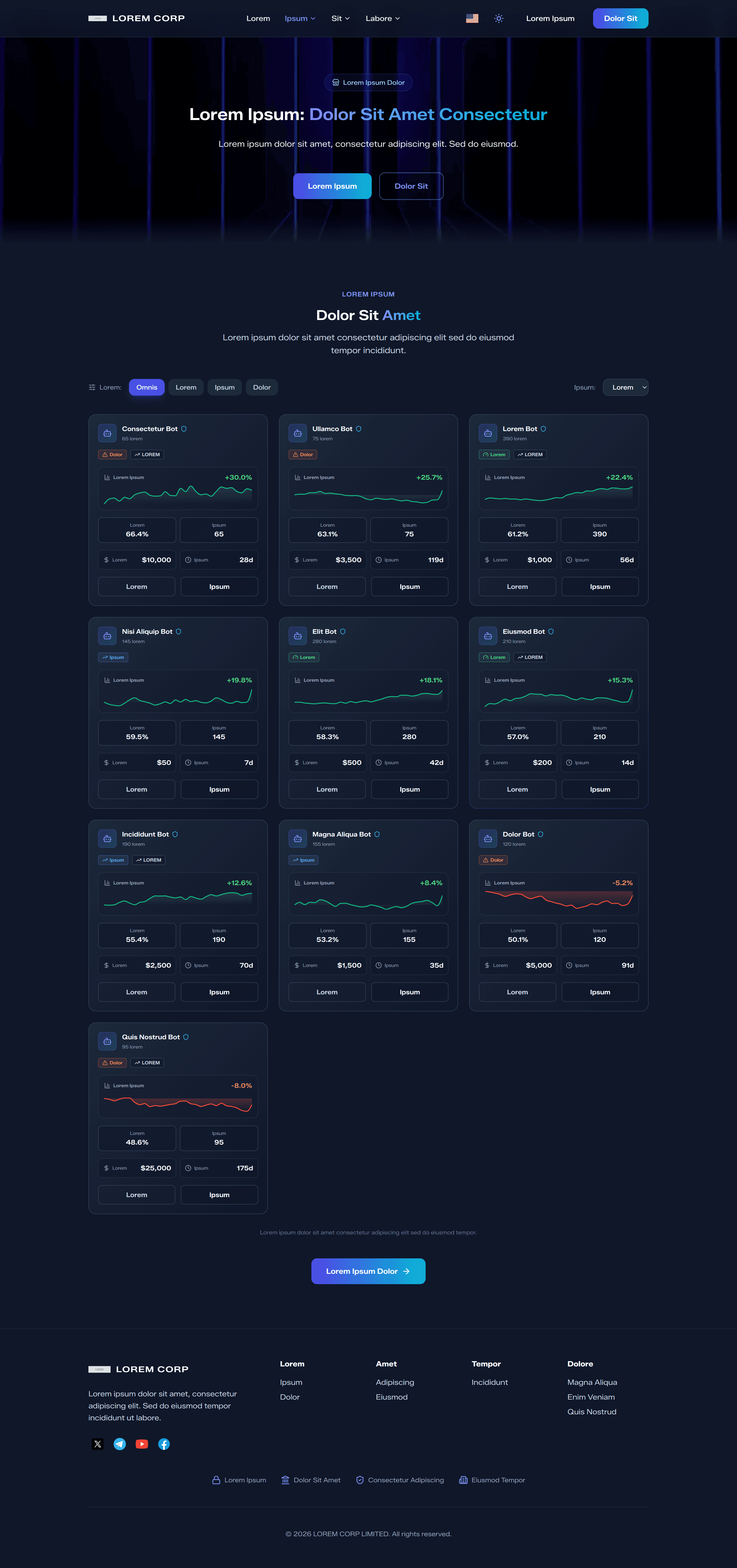Expand the Ipsum navigation dropdown
737x1568 pixels.
pos(300,18)
